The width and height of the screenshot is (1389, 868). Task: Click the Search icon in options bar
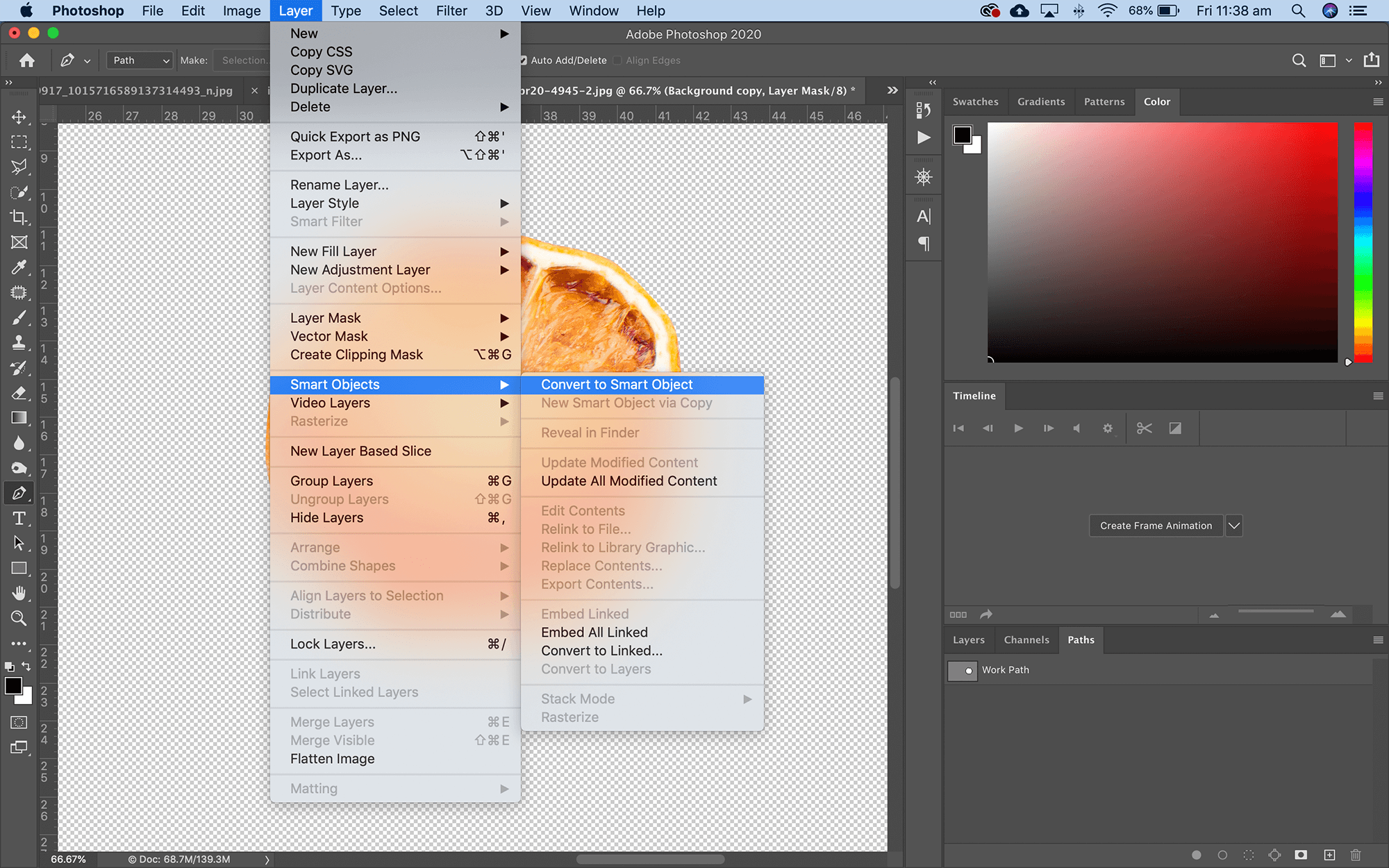click(1299, 60)
